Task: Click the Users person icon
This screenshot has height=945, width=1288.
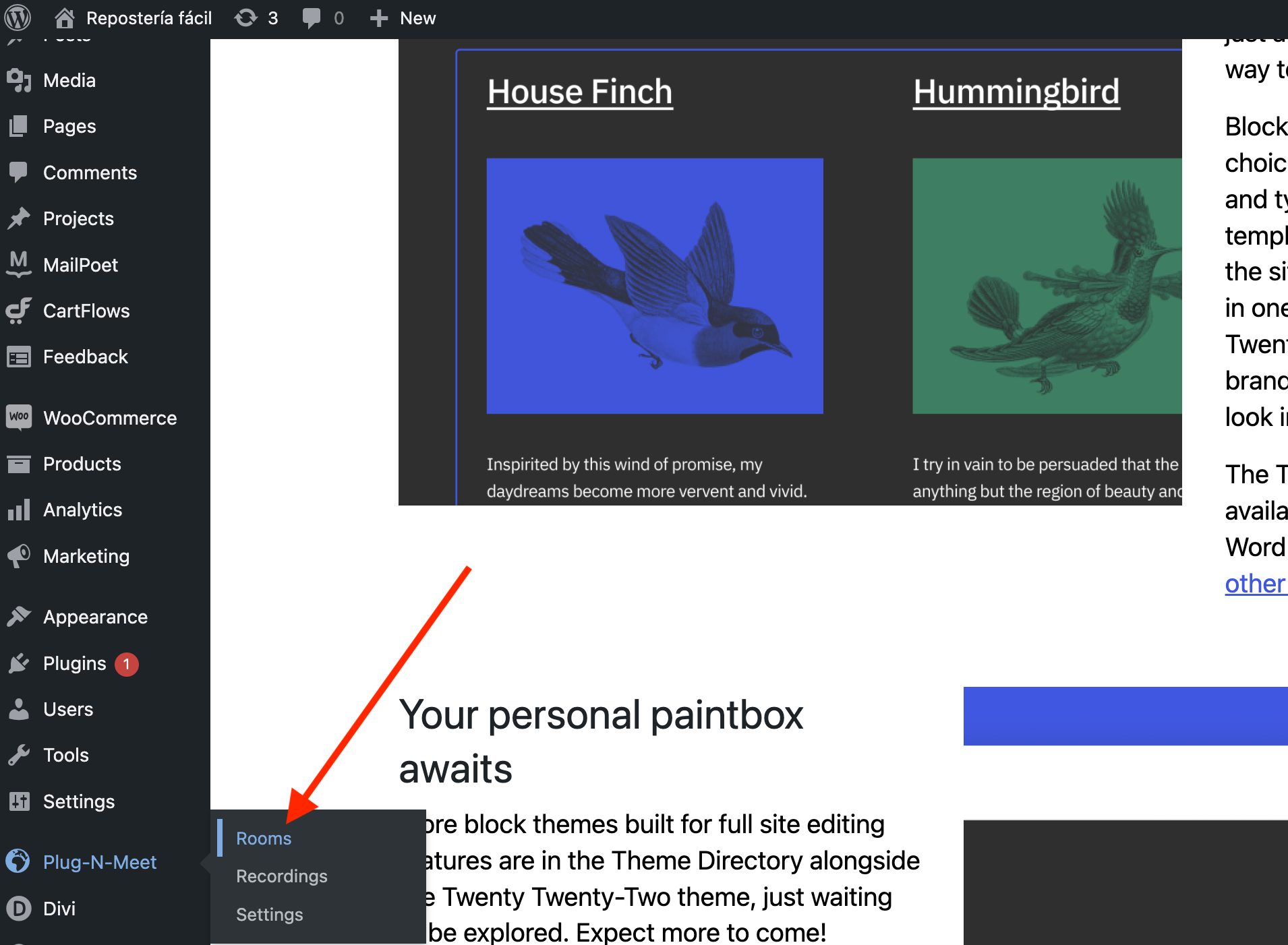Action: (x=19, y=709)
